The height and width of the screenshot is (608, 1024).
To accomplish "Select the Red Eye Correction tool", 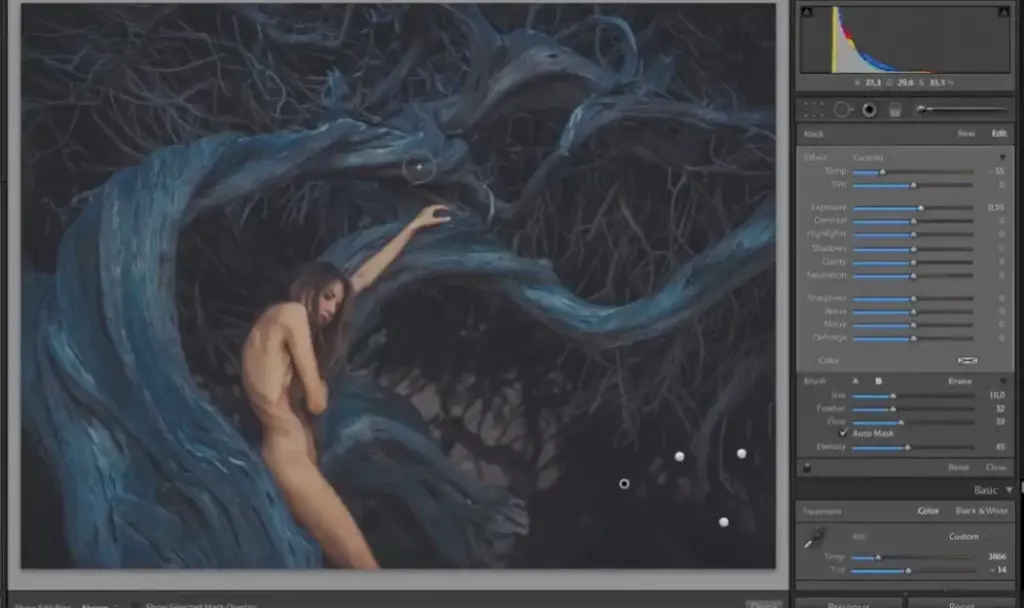I will (869, 110).
